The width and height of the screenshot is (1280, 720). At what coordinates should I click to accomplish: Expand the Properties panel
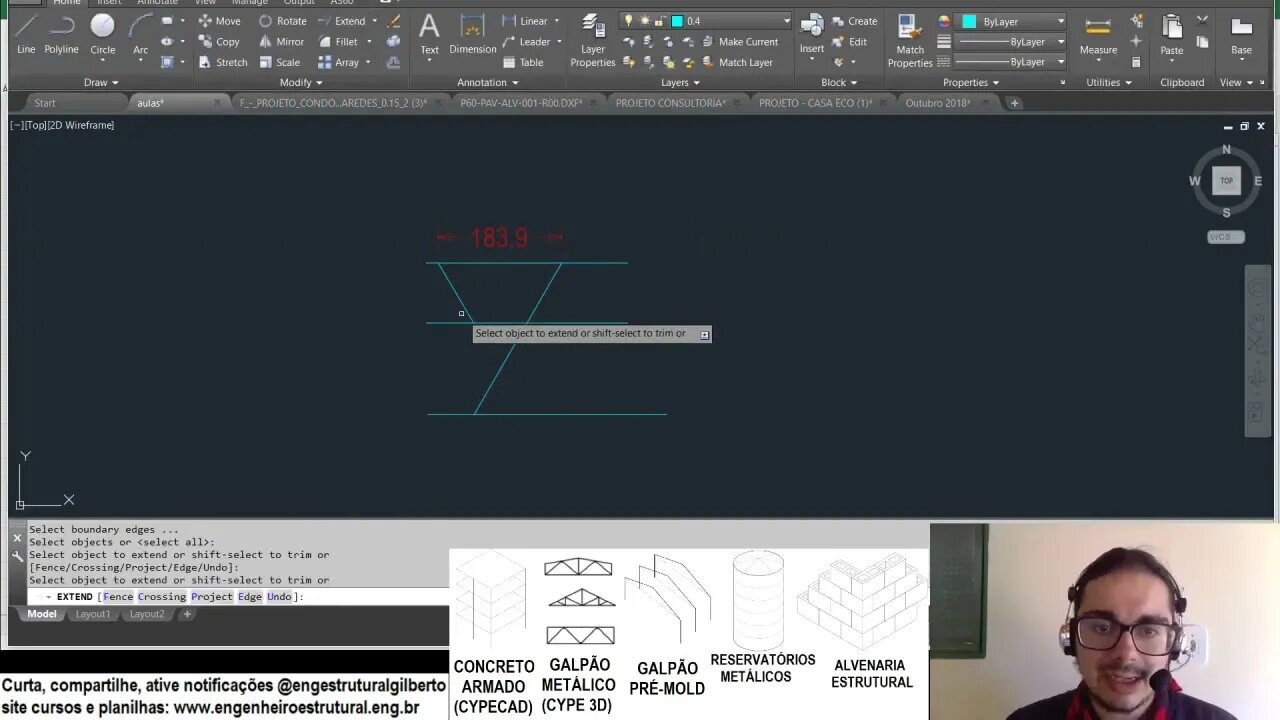point(971,83)
